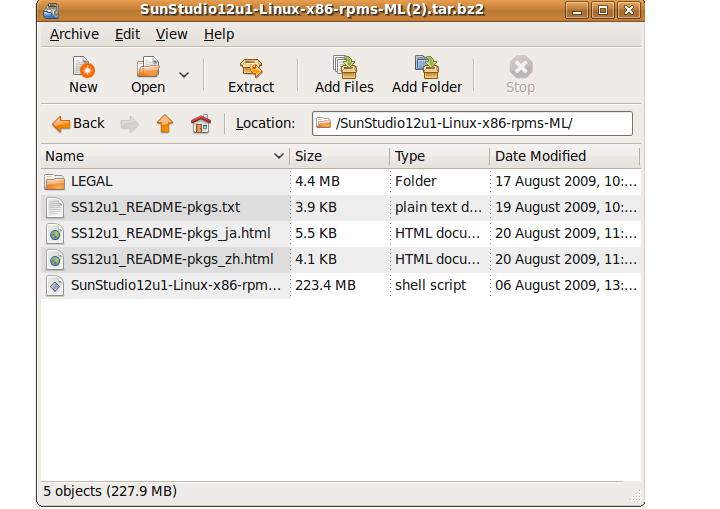Image resolution: width=720 pixels, height=509 pixels.
Task: Click the plain text d... type cell
Action: [439, 207]
